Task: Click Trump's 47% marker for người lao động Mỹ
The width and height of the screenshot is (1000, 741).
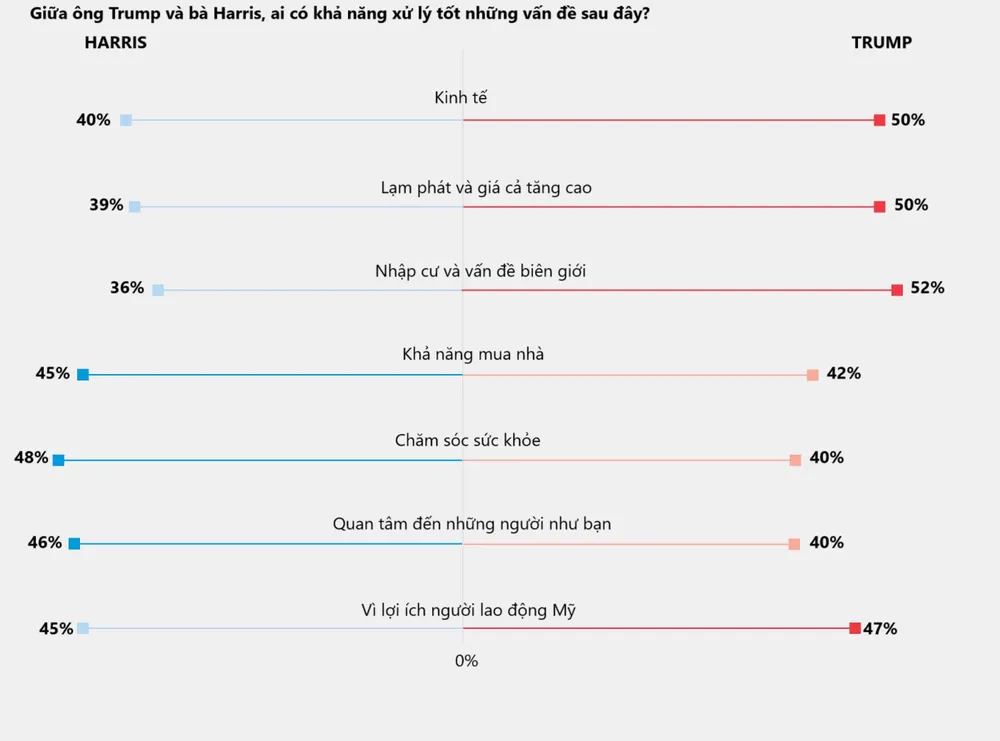Action: coord(855,628)
